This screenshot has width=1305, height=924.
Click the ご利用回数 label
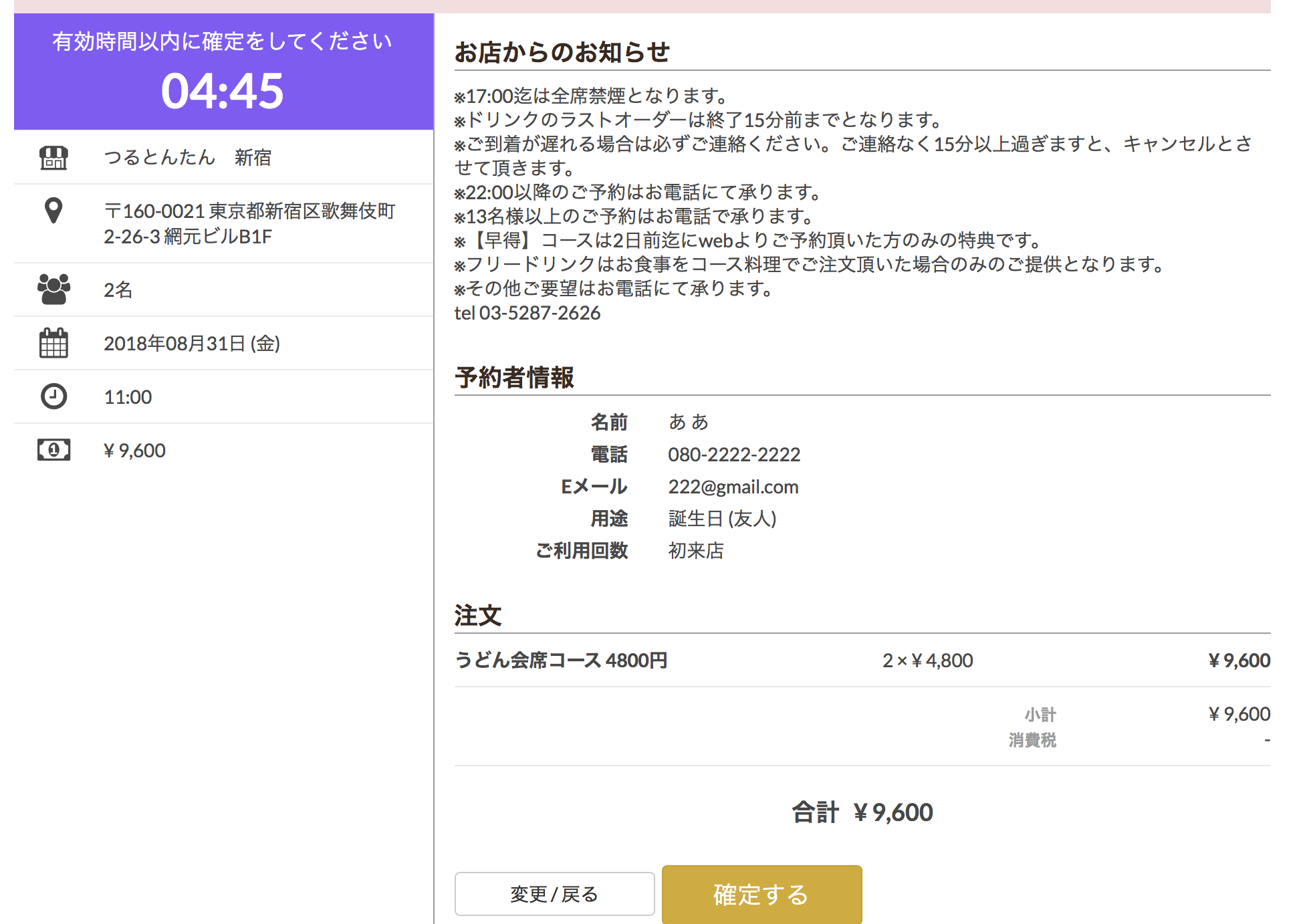(x=582, y=550)
